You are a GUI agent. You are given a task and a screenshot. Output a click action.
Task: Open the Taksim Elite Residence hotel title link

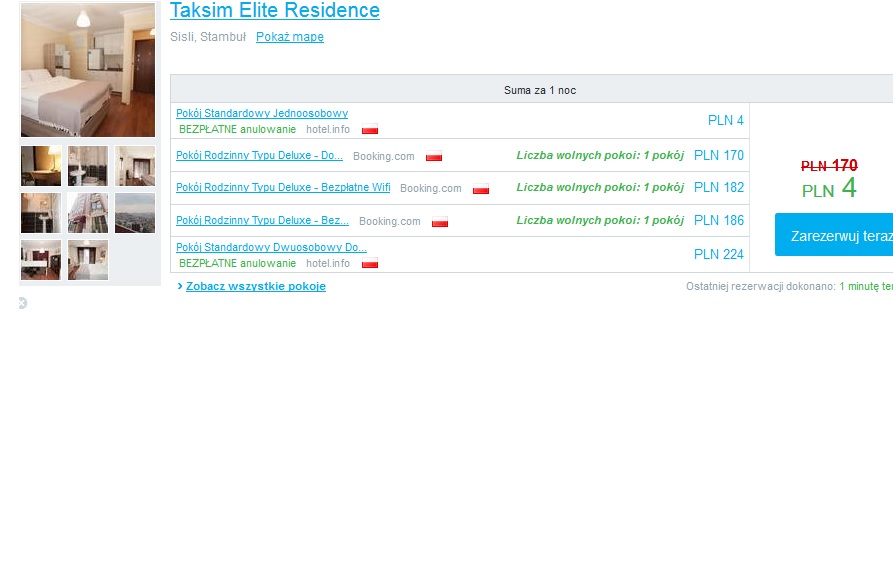tap(275, 10)
